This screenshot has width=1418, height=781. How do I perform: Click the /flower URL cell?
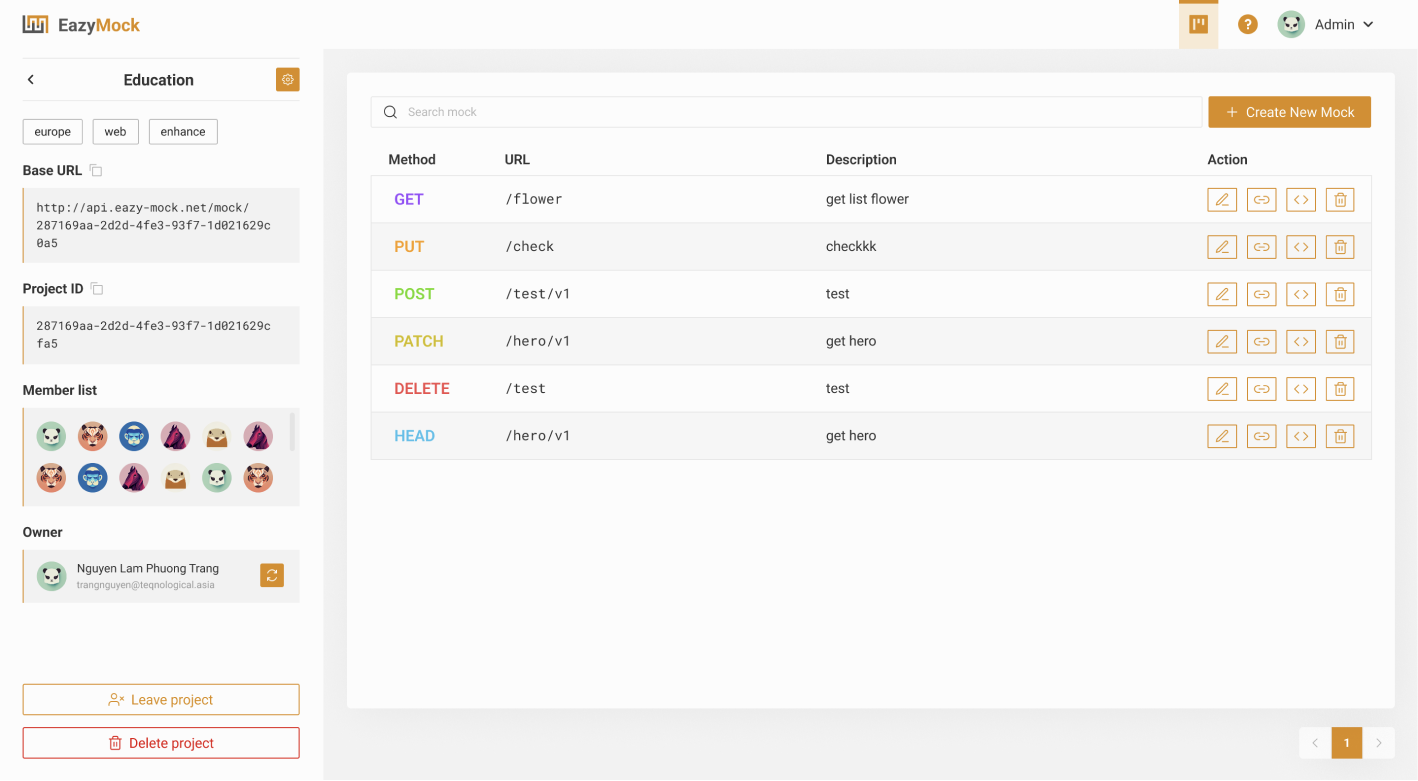tap(534, 200)
